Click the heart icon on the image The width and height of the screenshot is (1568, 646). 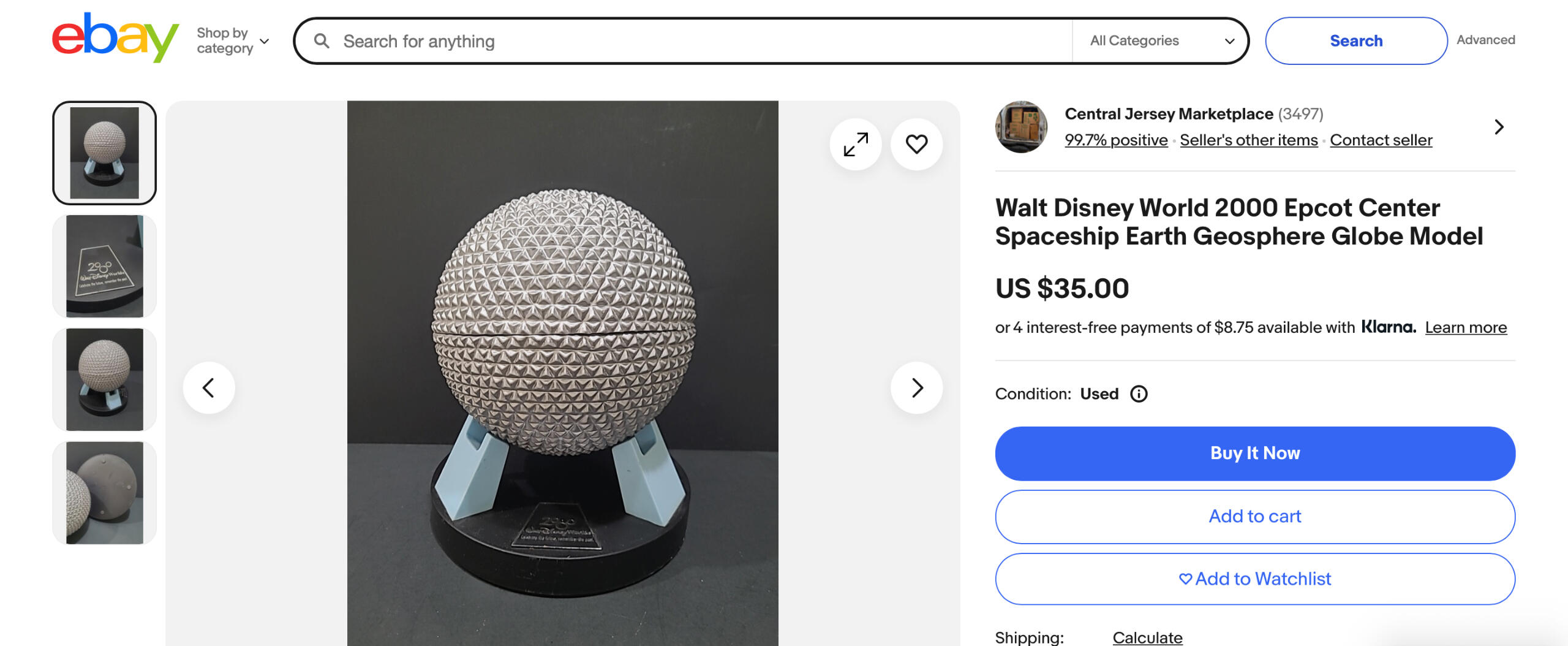tap(916, 145)
